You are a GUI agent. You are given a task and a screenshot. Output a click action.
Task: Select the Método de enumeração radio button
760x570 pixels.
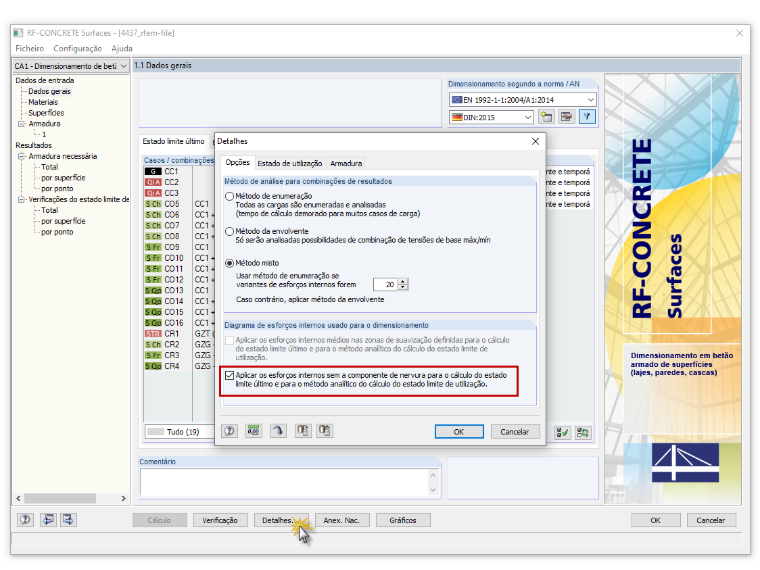click(x=230, y=196)
